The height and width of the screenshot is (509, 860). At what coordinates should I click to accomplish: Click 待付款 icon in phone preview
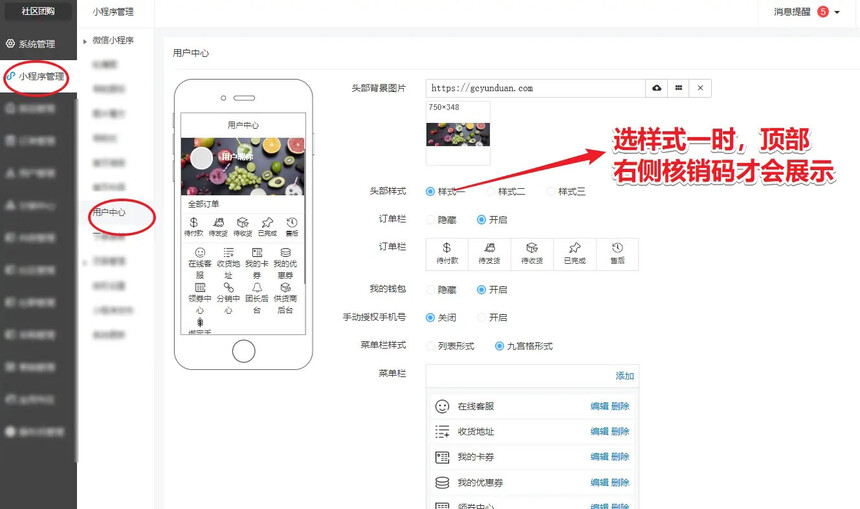194,222
